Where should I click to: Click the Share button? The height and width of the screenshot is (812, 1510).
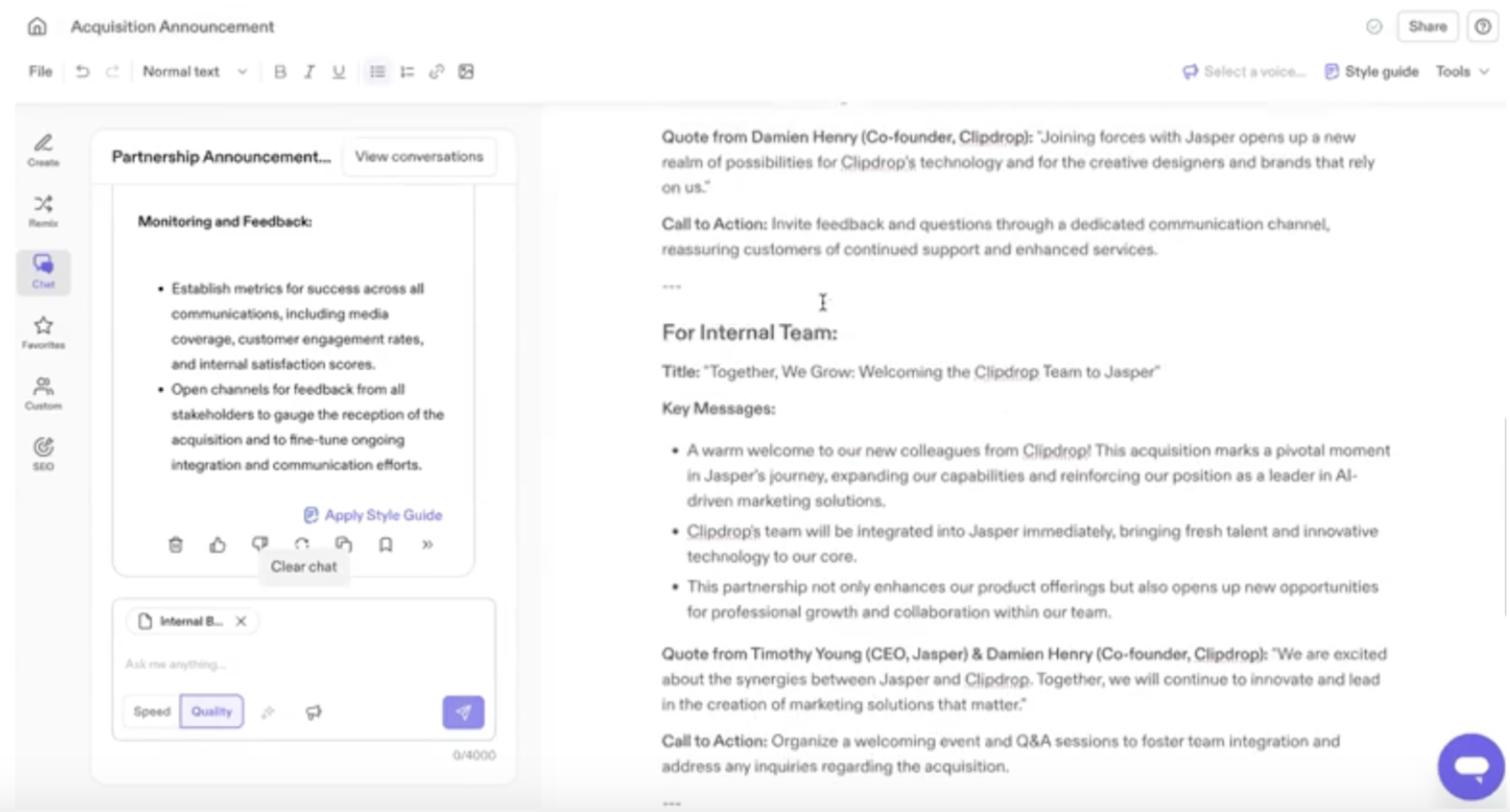(x=1428, y=27)
